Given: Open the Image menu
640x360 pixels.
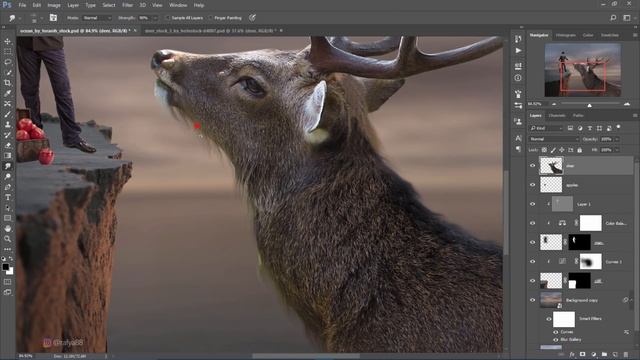Looking at the screenshot, I should pyautogui.click(x=54, y=5).
